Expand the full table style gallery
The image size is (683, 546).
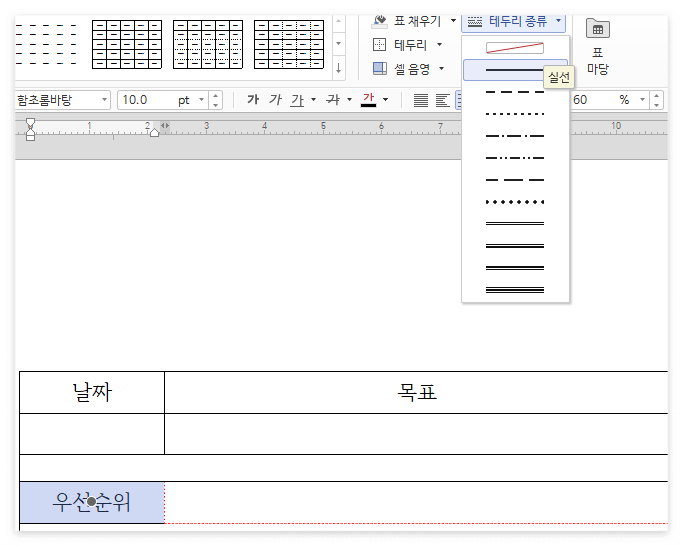tap(338, 68)
